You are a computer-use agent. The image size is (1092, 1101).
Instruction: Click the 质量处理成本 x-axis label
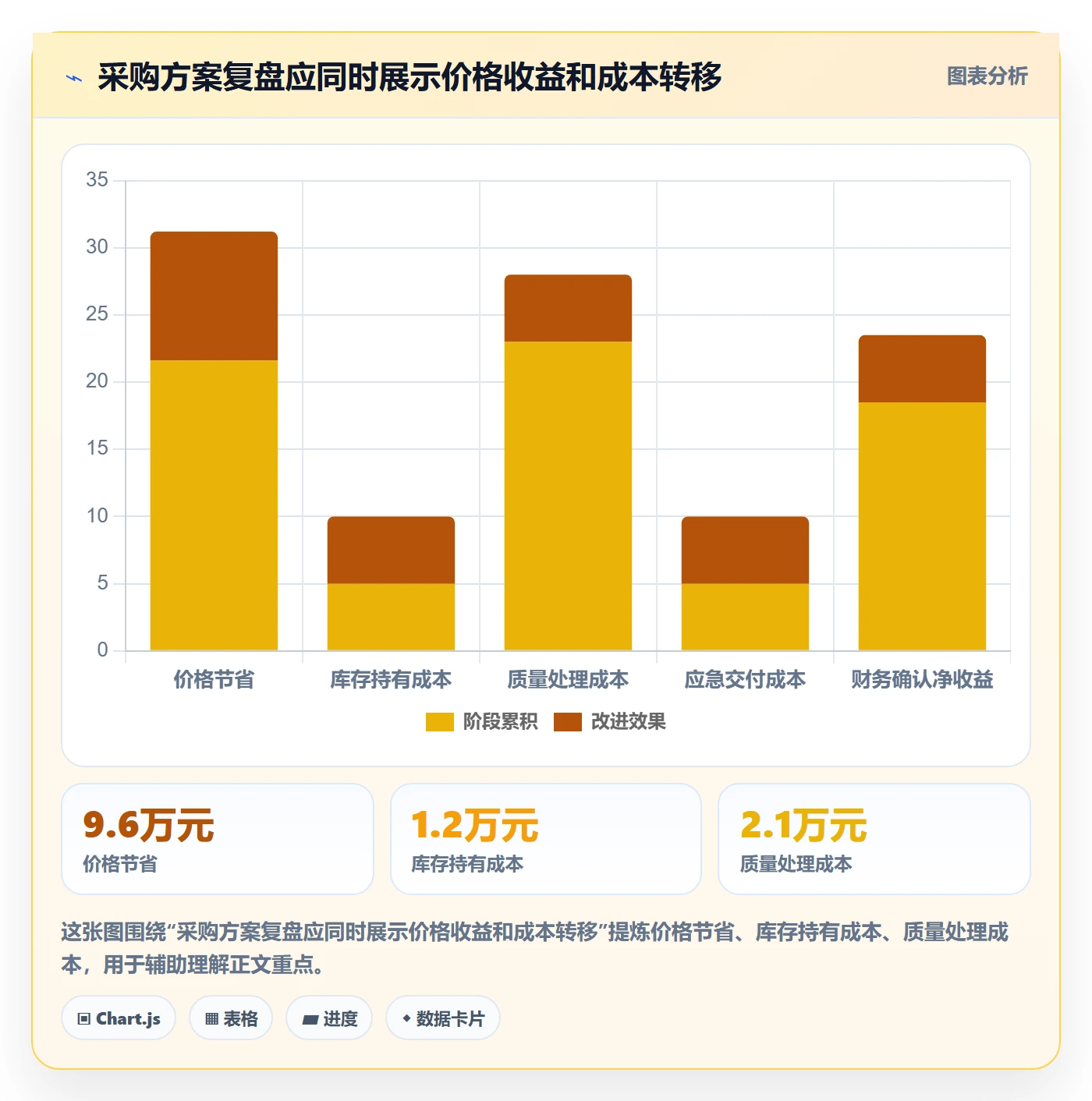(x=568, y=680)
